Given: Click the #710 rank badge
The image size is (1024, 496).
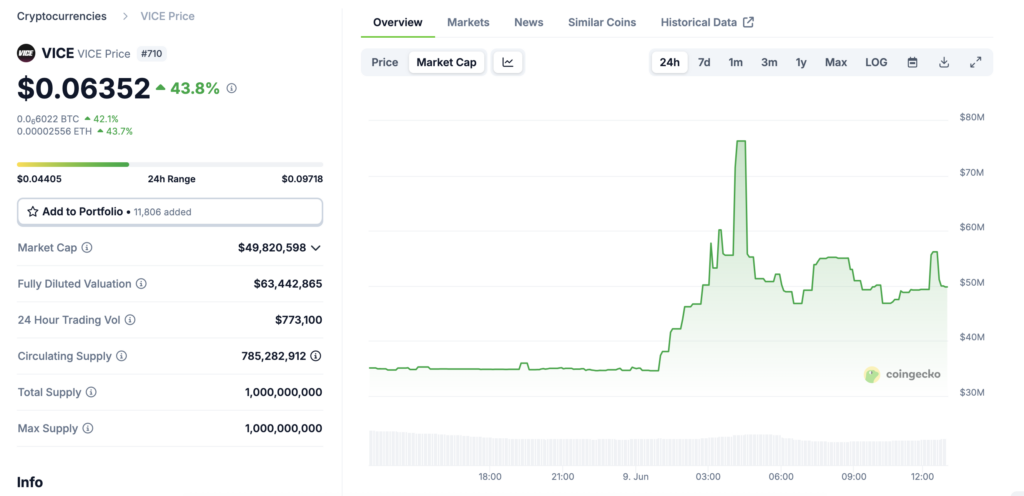Looking at the screenshot, I should pyautogui.click(x=152, y=54).
